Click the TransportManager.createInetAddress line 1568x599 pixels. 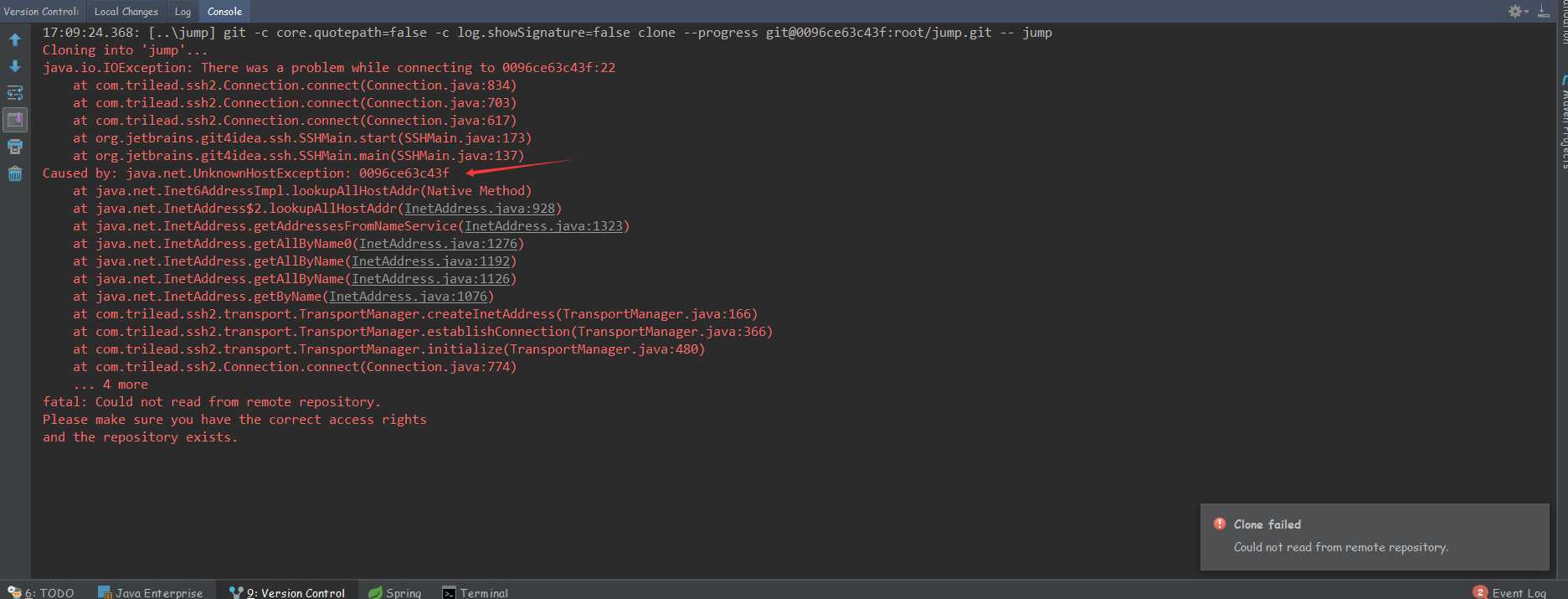[415, 314]
